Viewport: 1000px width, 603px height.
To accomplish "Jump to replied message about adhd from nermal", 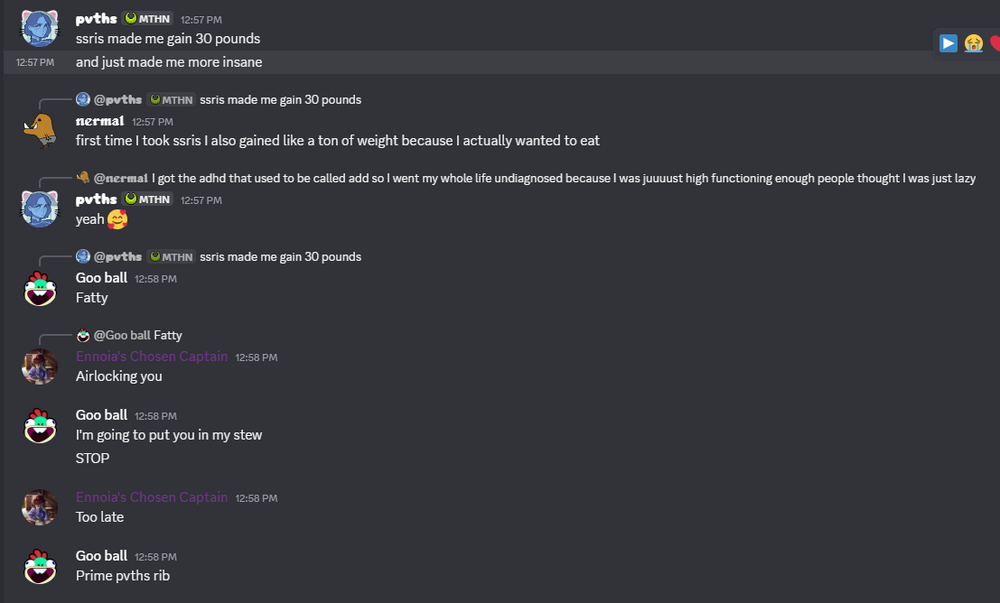I will [563, 178].
